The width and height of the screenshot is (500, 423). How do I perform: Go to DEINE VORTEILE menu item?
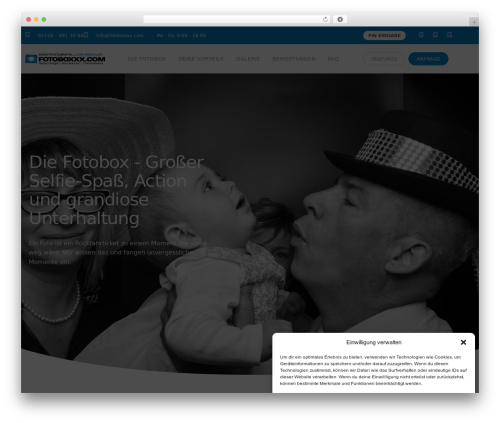tap(201, 59)
